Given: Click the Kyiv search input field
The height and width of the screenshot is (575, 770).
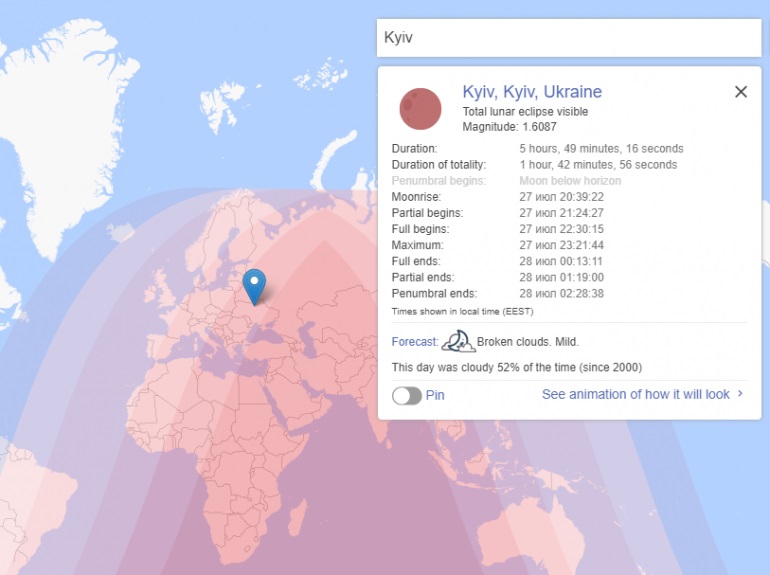Looking at the screenshot, I should click(x=568, y=38).
